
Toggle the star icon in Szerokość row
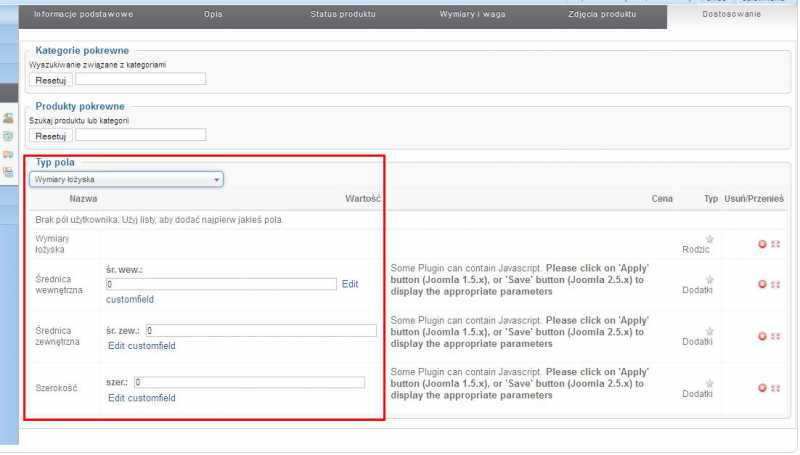coord(710,383)
